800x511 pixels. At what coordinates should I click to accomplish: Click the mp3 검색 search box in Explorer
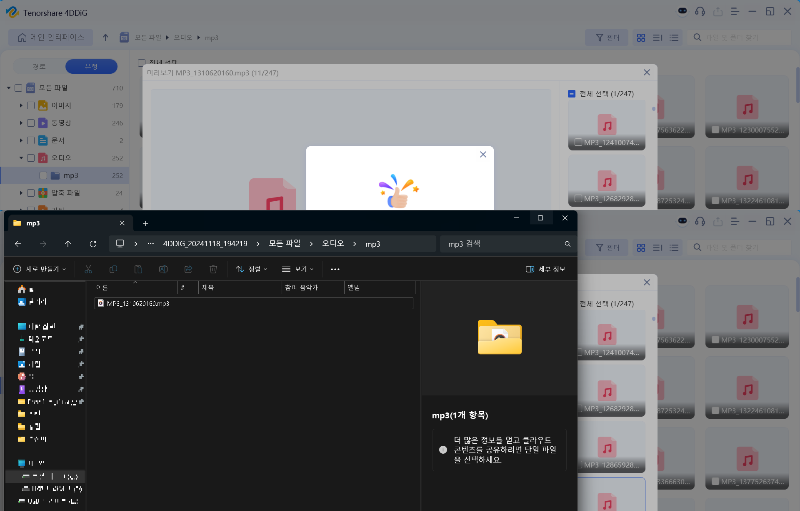[507, 244]
